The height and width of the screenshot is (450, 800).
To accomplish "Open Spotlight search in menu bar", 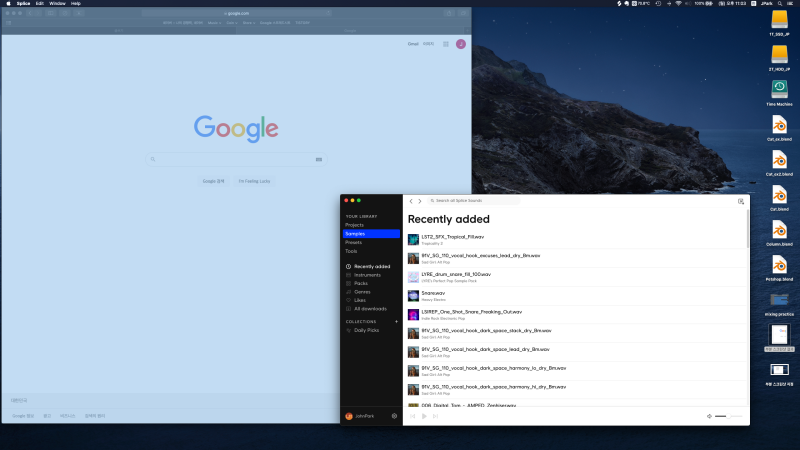I will pos(780,3).
